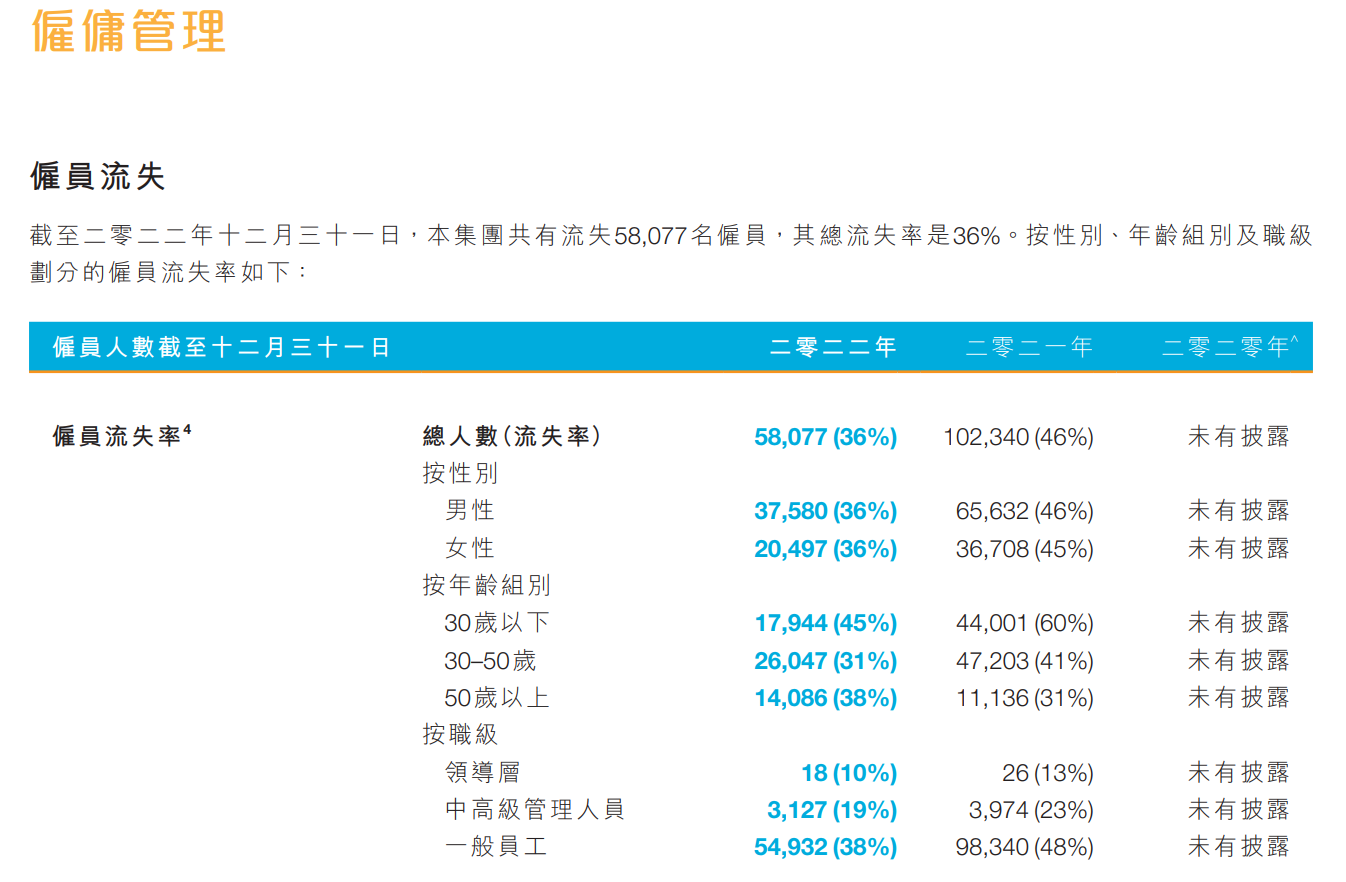Select row label 中高級管理人員

[535, 810]
